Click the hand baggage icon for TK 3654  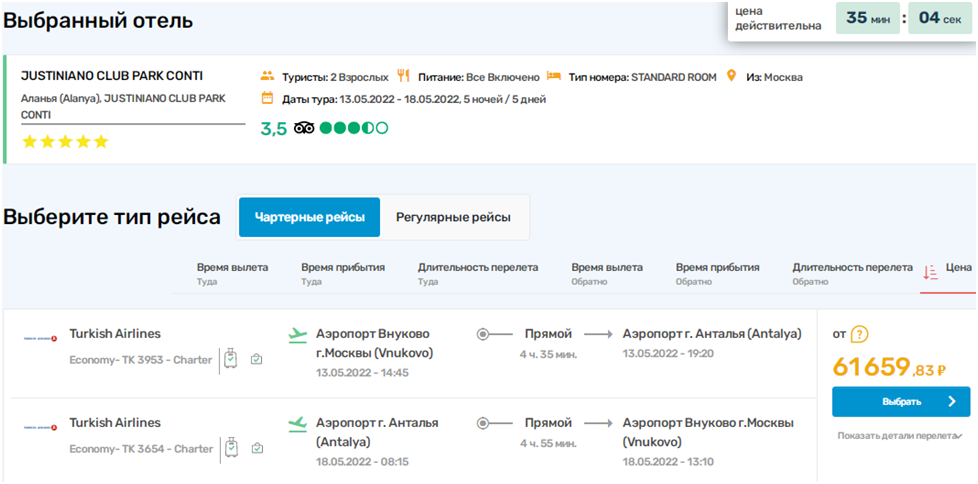[x=256, y=449]
